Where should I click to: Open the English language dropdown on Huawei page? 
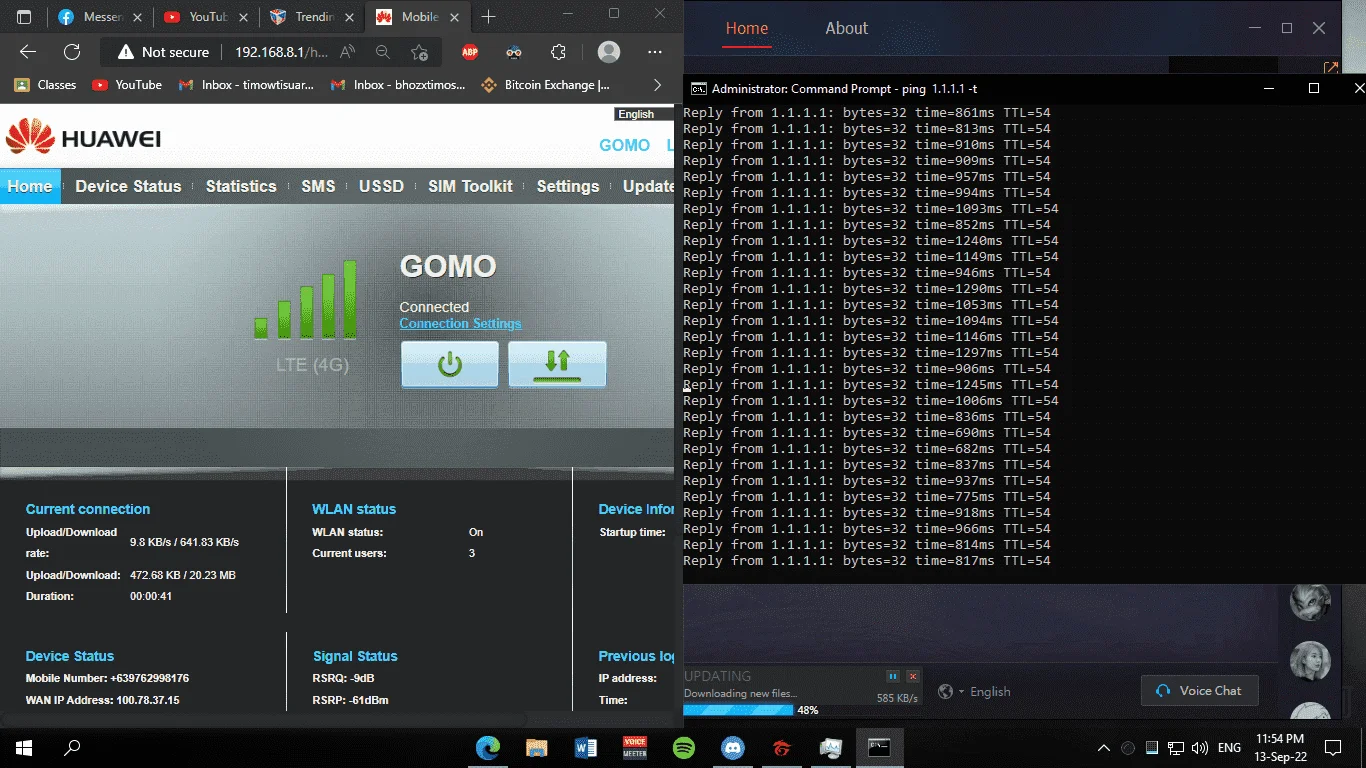[x=644, y=114]
